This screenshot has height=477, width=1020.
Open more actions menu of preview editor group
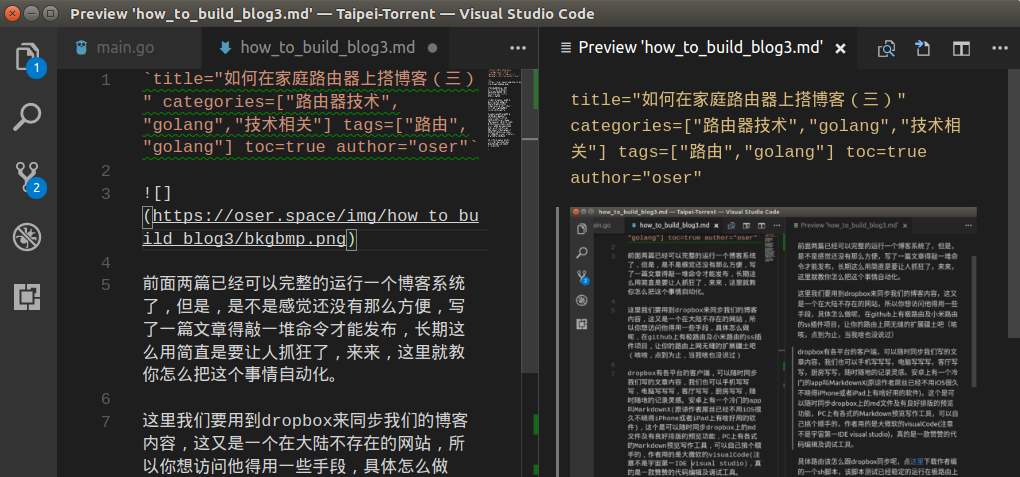click(1000, 48)
